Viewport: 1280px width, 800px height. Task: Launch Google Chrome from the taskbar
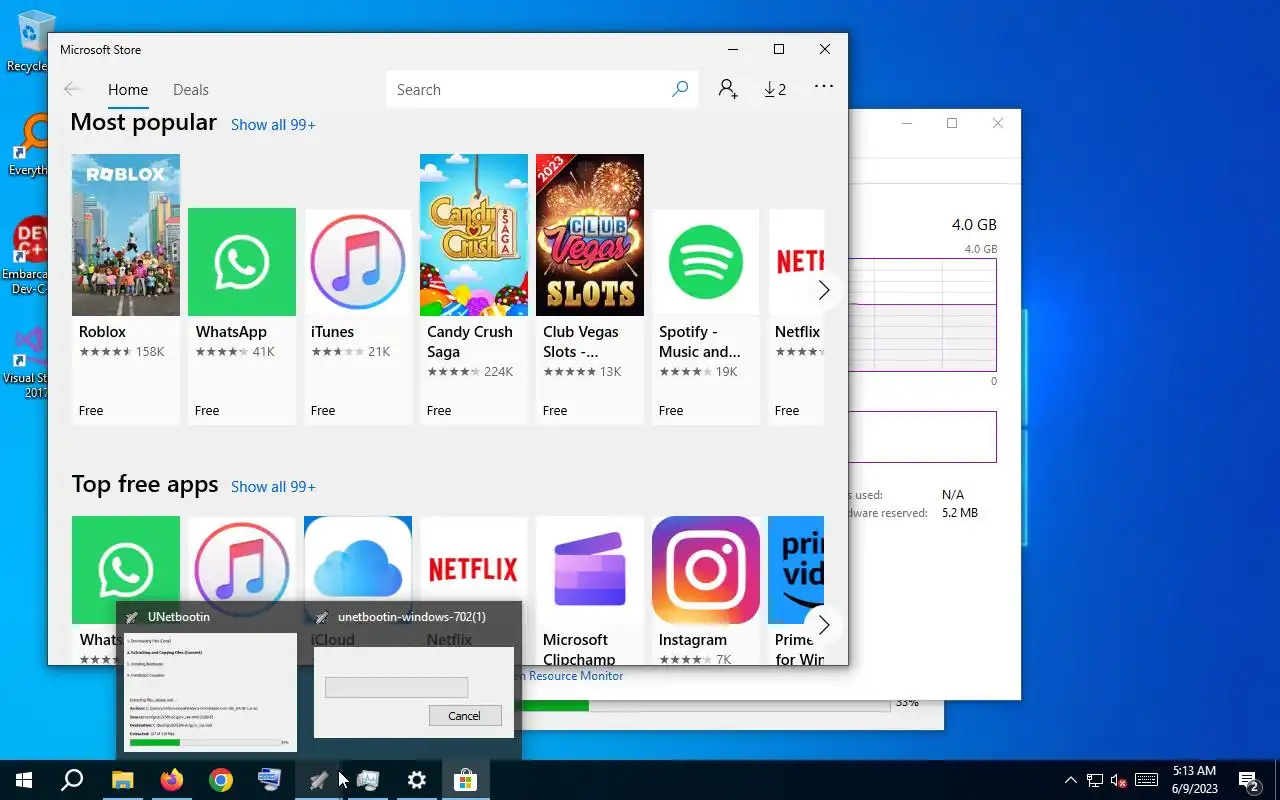pos(221,780)
